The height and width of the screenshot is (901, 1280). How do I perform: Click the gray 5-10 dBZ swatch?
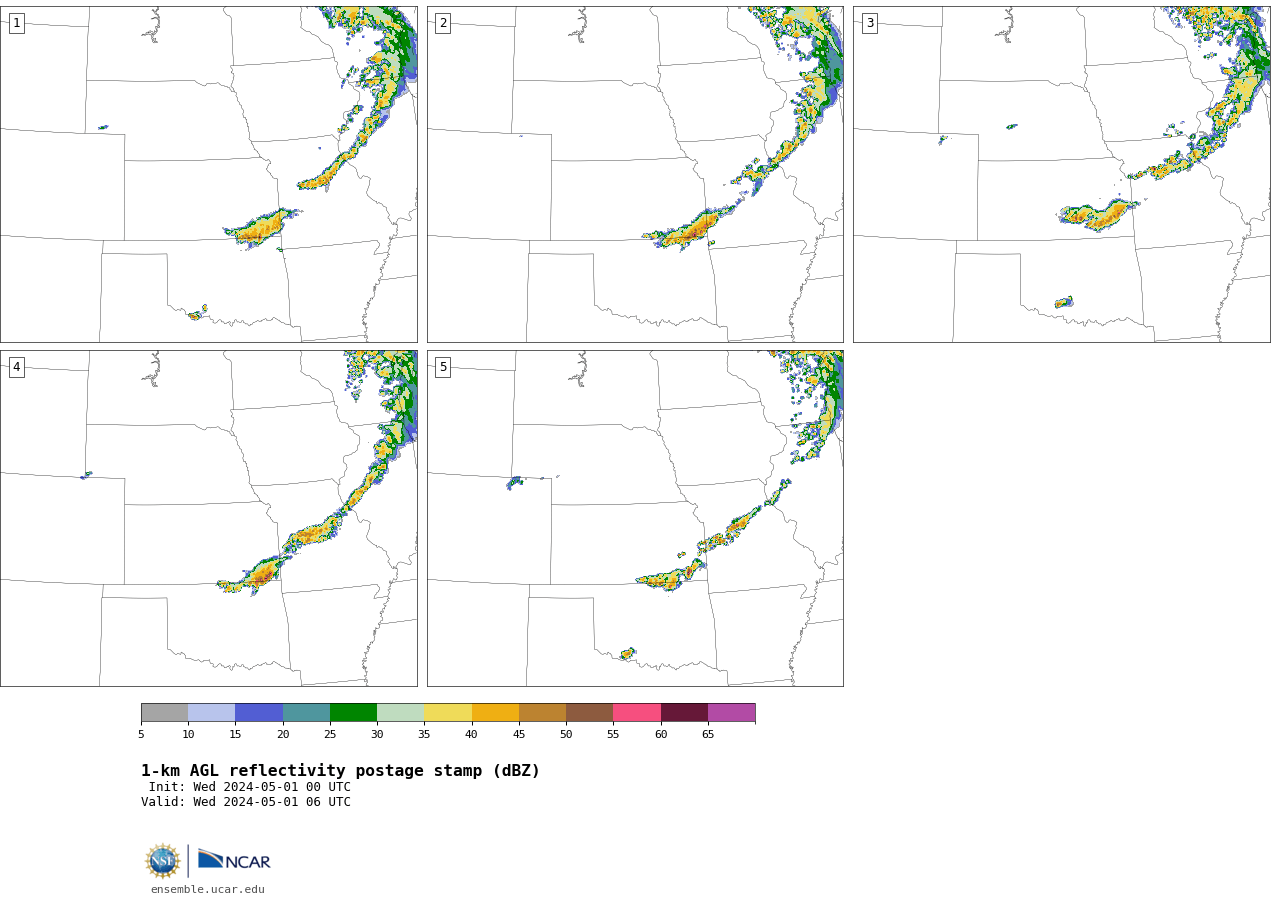pyautogui.click(x=164, y=713)
